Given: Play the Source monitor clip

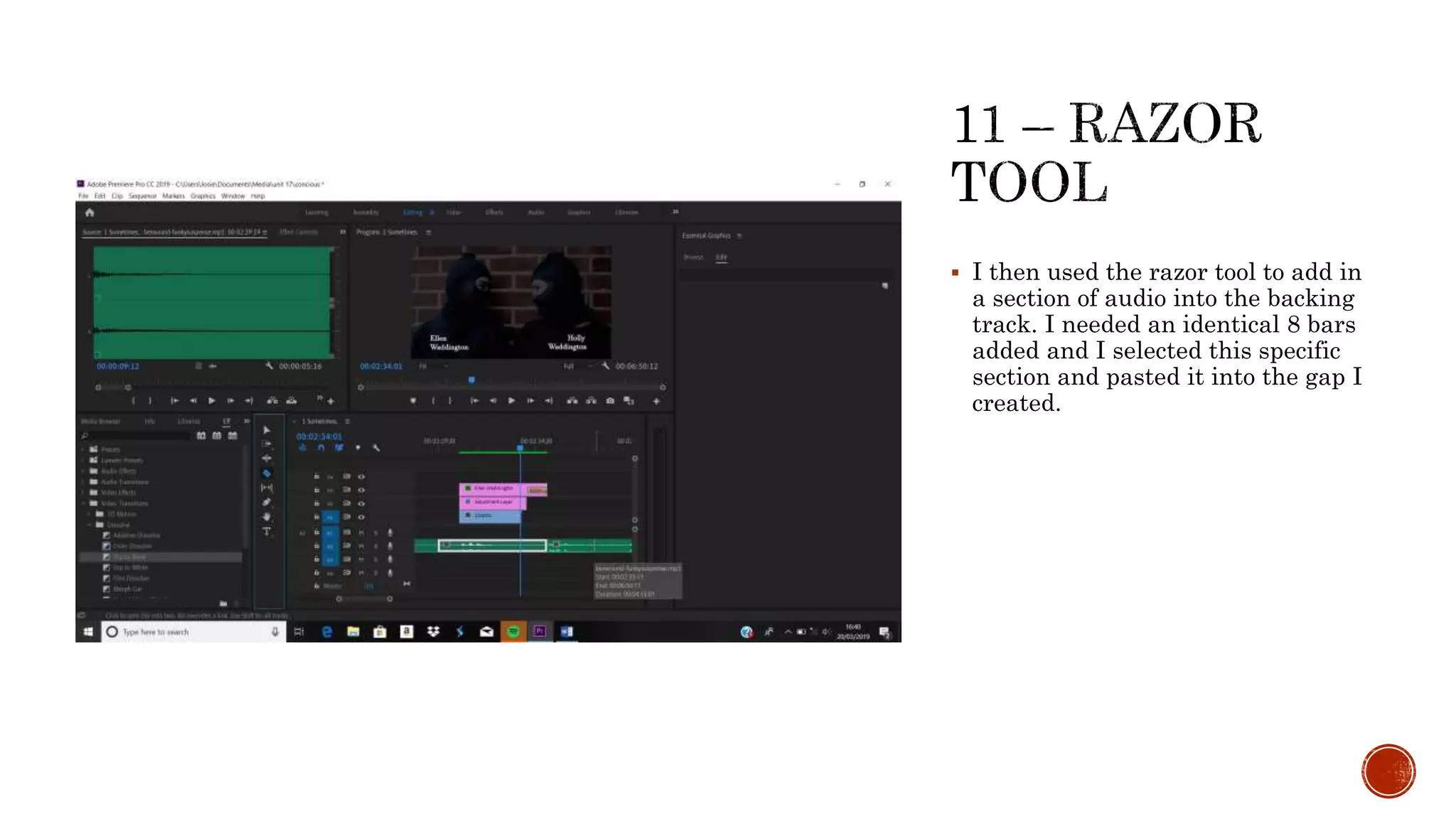Looking at the screenshot, I should pos(212,401).
